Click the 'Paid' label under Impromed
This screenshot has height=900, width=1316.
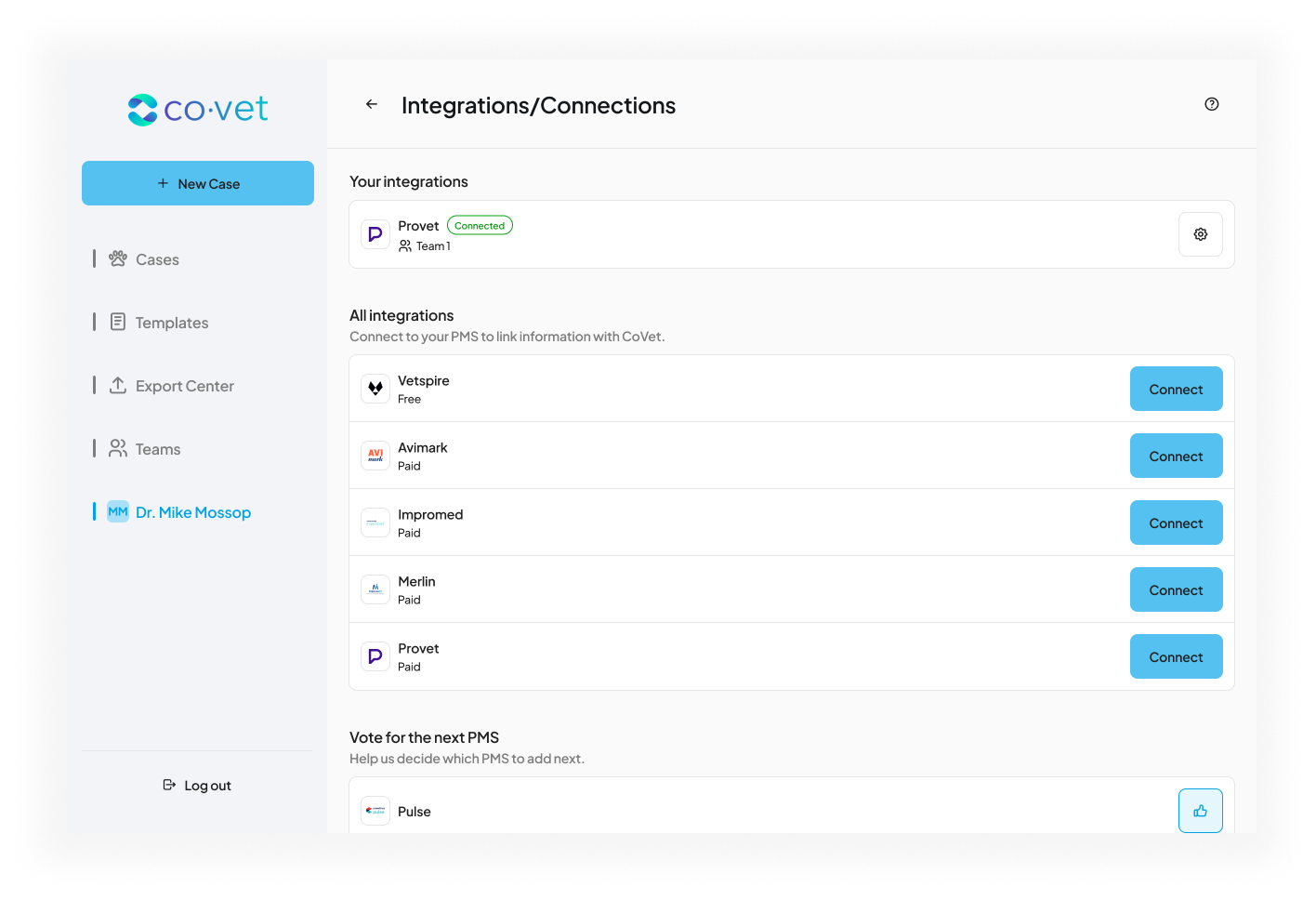coord(409,533)
